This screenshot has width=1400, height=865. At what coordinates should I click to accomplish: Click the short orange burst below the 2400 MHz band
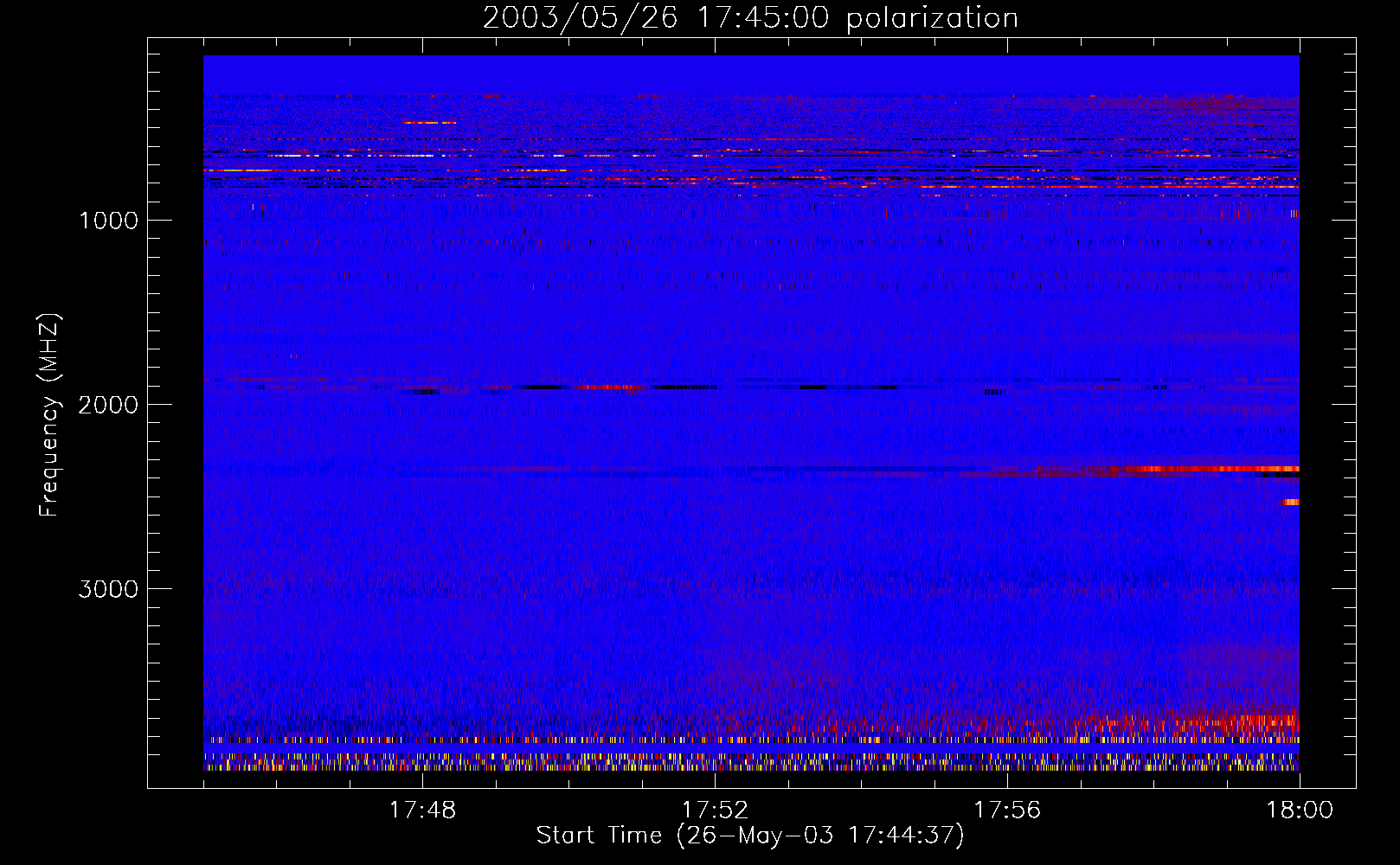[1291, 502]
